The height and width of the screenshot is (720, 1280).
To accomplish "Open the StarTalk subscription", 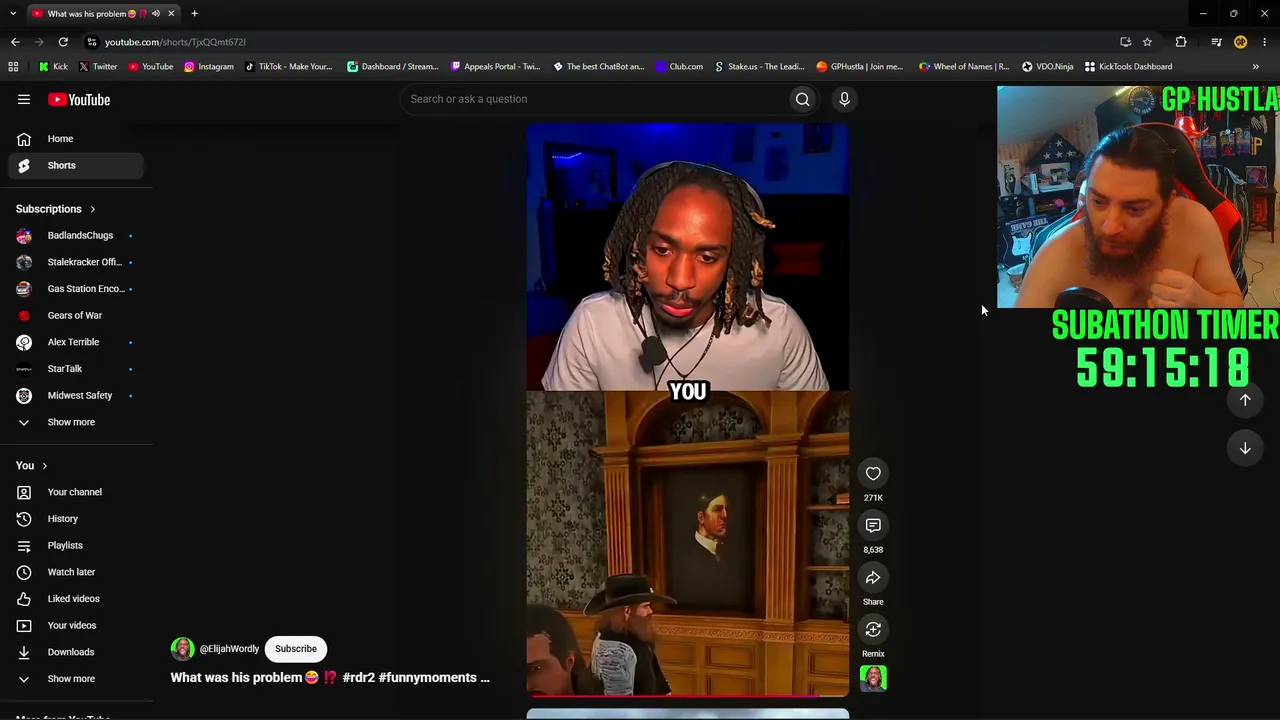I will tap(76, 369).
